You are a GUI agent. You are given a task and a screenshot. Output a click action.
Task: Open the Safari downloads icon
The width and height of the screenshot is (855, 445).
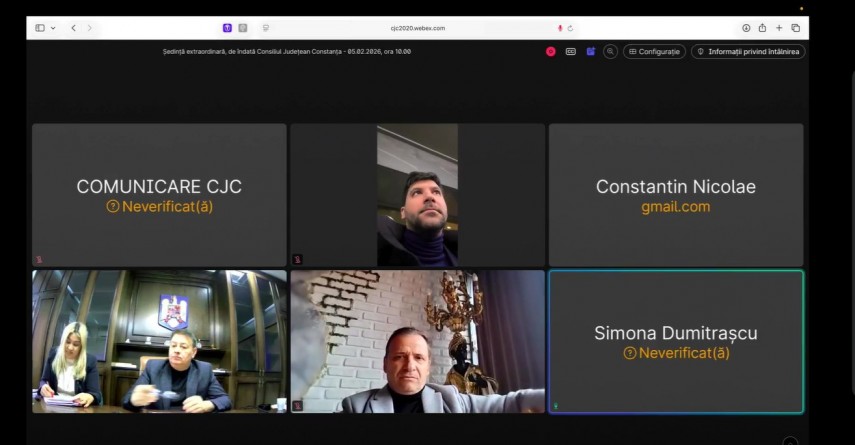pyautogui.click(x=746, y=28)
